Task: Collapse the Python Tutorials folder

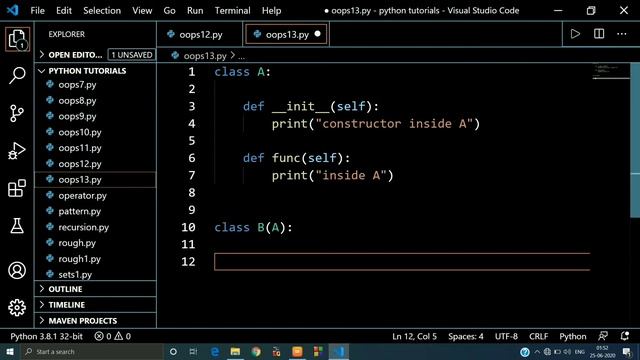Action: pyautogui.click(x=87, y=71)
